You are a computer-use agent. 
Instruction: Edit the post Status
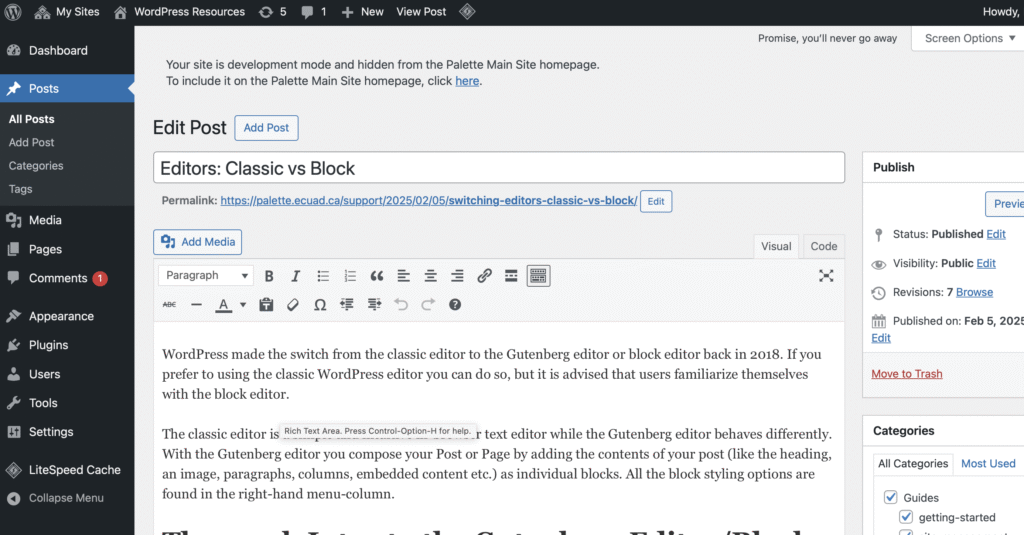[x=996, y=234]
